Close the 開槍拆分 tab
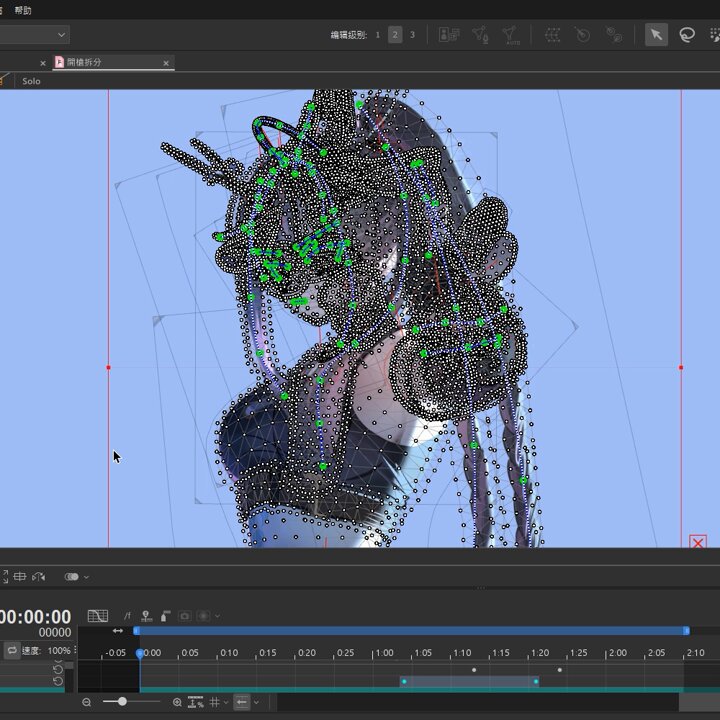720x720 pixels. [166, 63]
